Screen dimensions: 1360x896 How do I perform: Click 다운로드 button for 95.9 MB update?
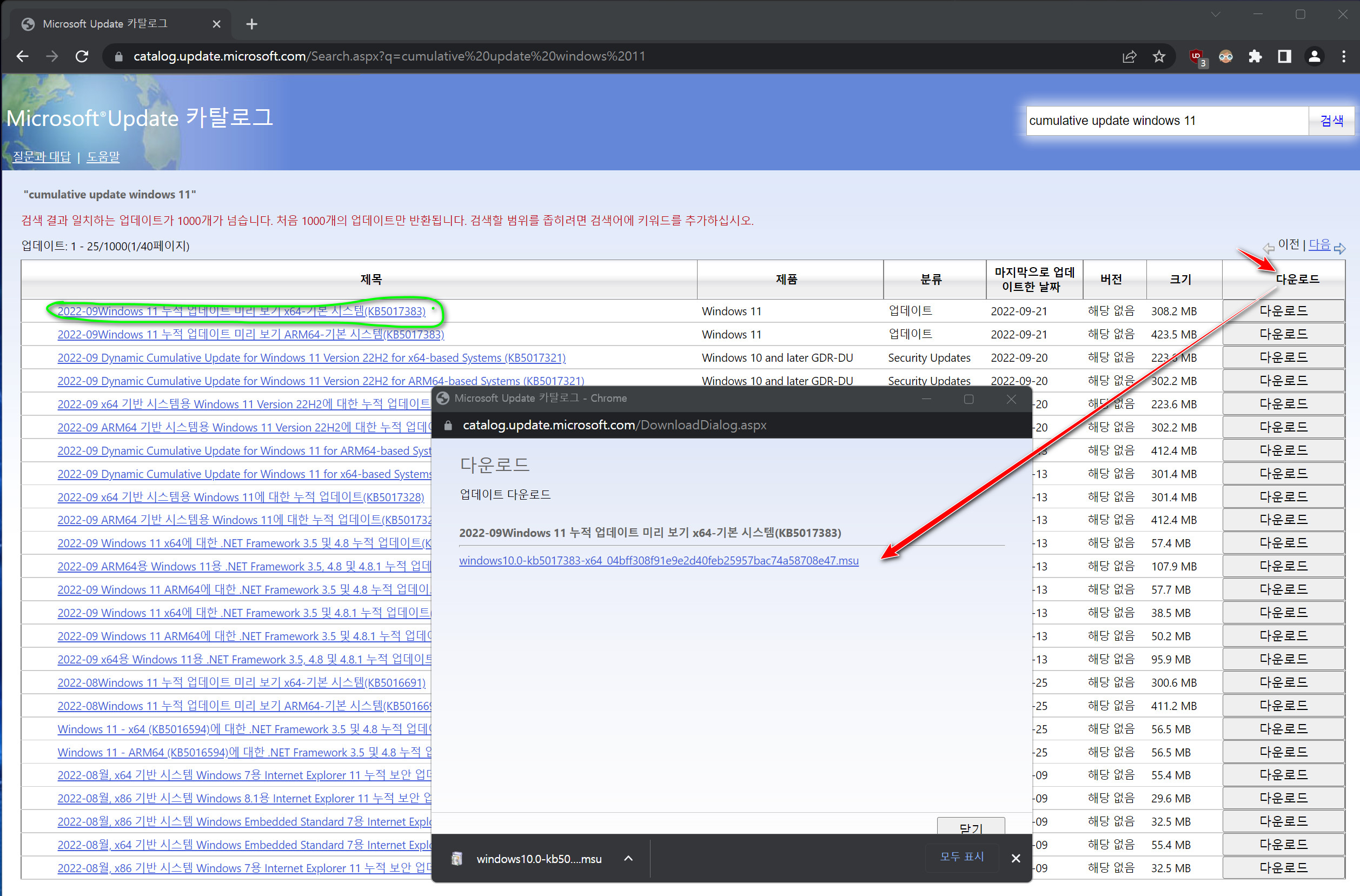tap(1283, 659)
